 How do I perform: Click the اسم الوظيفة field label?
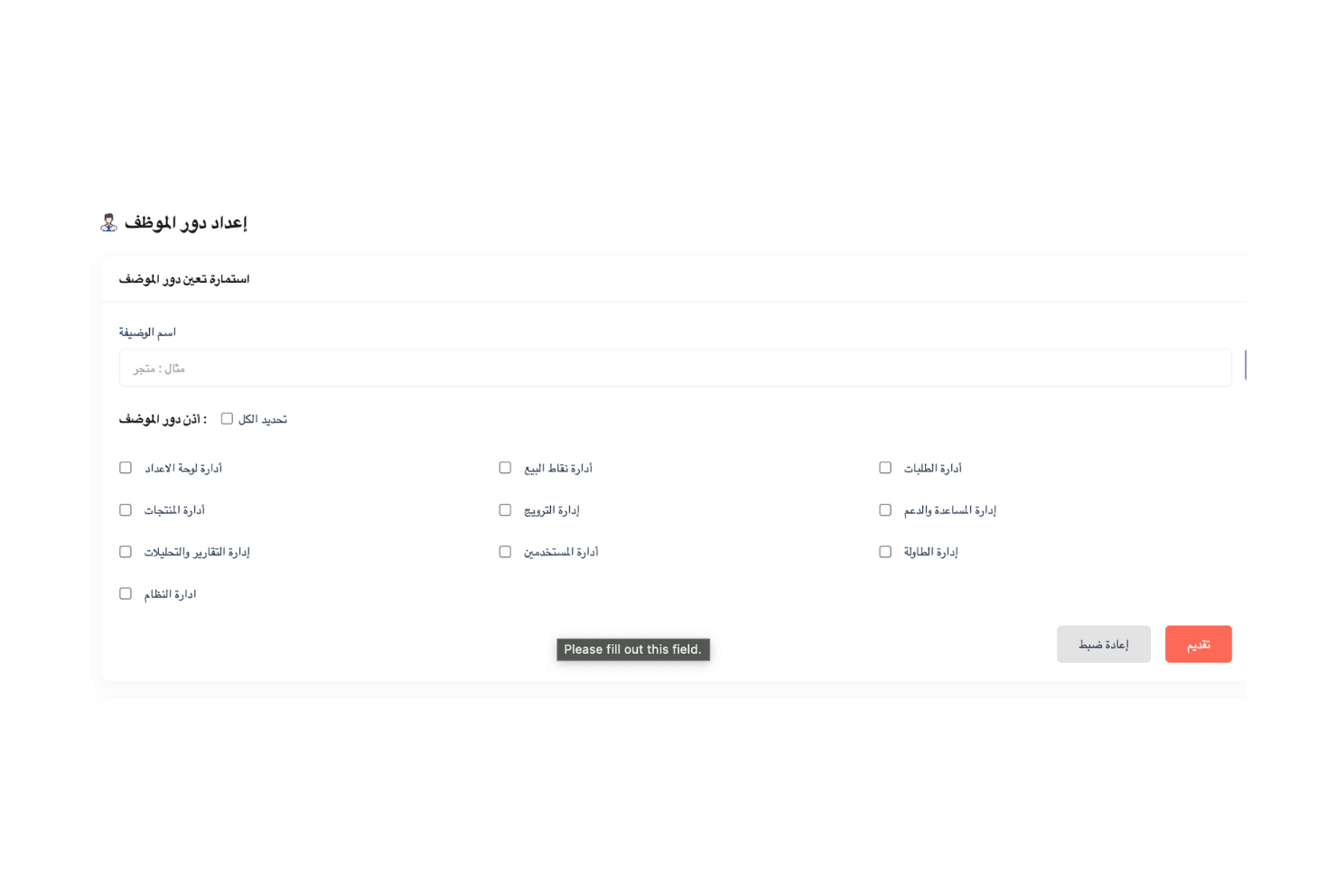pyautogui.click(x=147, y=332)
